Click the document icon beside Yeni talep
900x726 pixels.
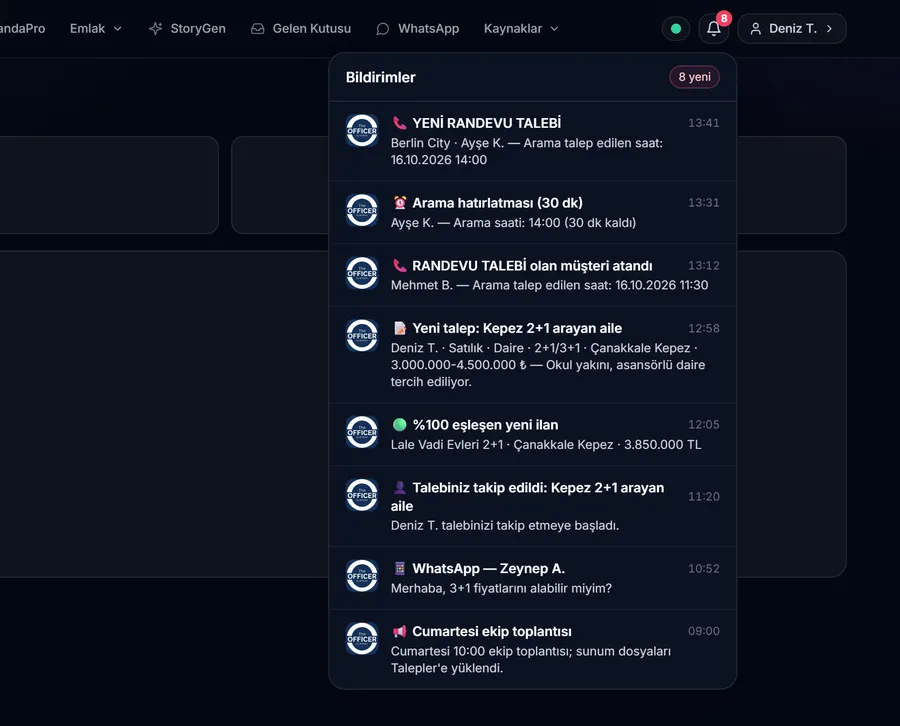pyautogui.click(x=399, y=328)
